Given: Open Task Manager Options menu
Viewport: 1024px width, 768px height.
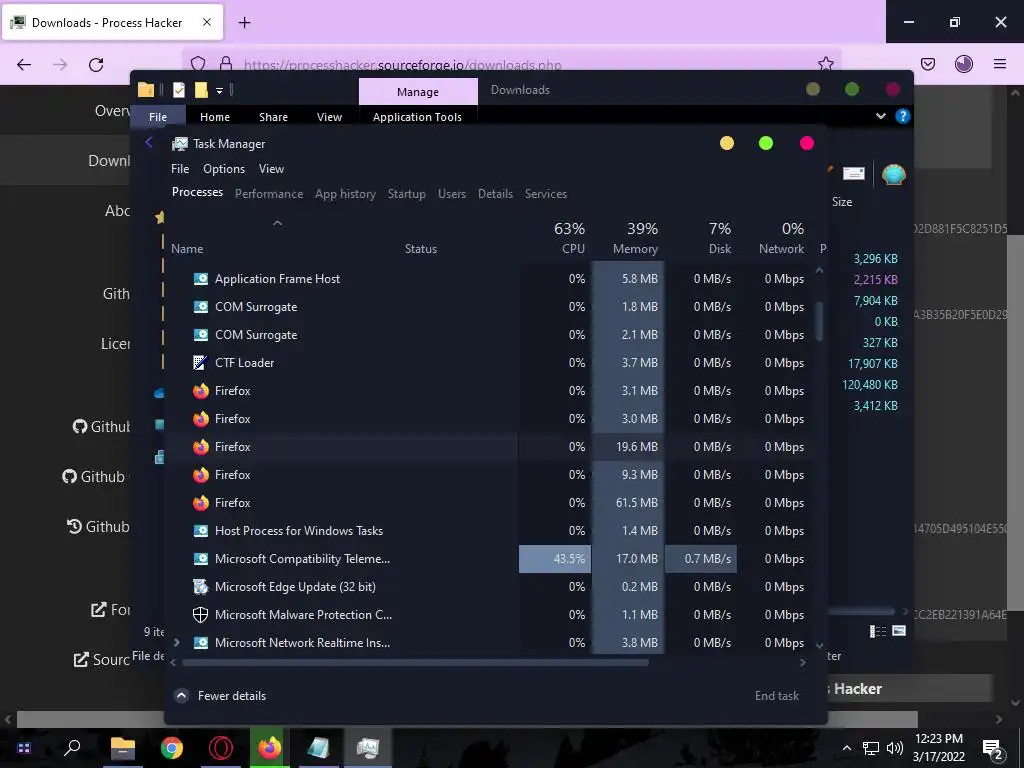Looking at the screenshot, I should tap(224, 169).
